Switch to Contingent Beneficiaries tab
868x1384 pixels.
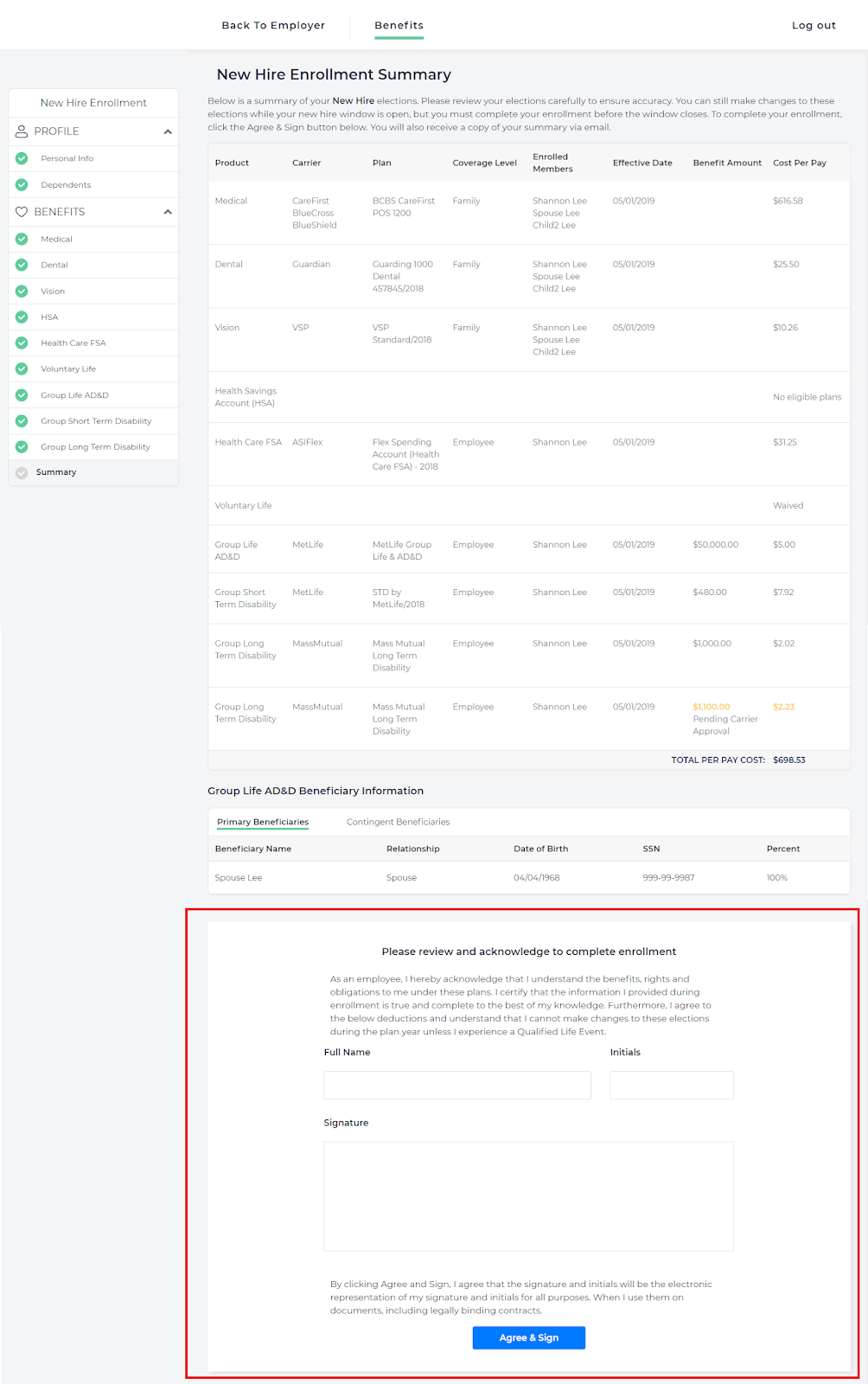tap(398, 822)
